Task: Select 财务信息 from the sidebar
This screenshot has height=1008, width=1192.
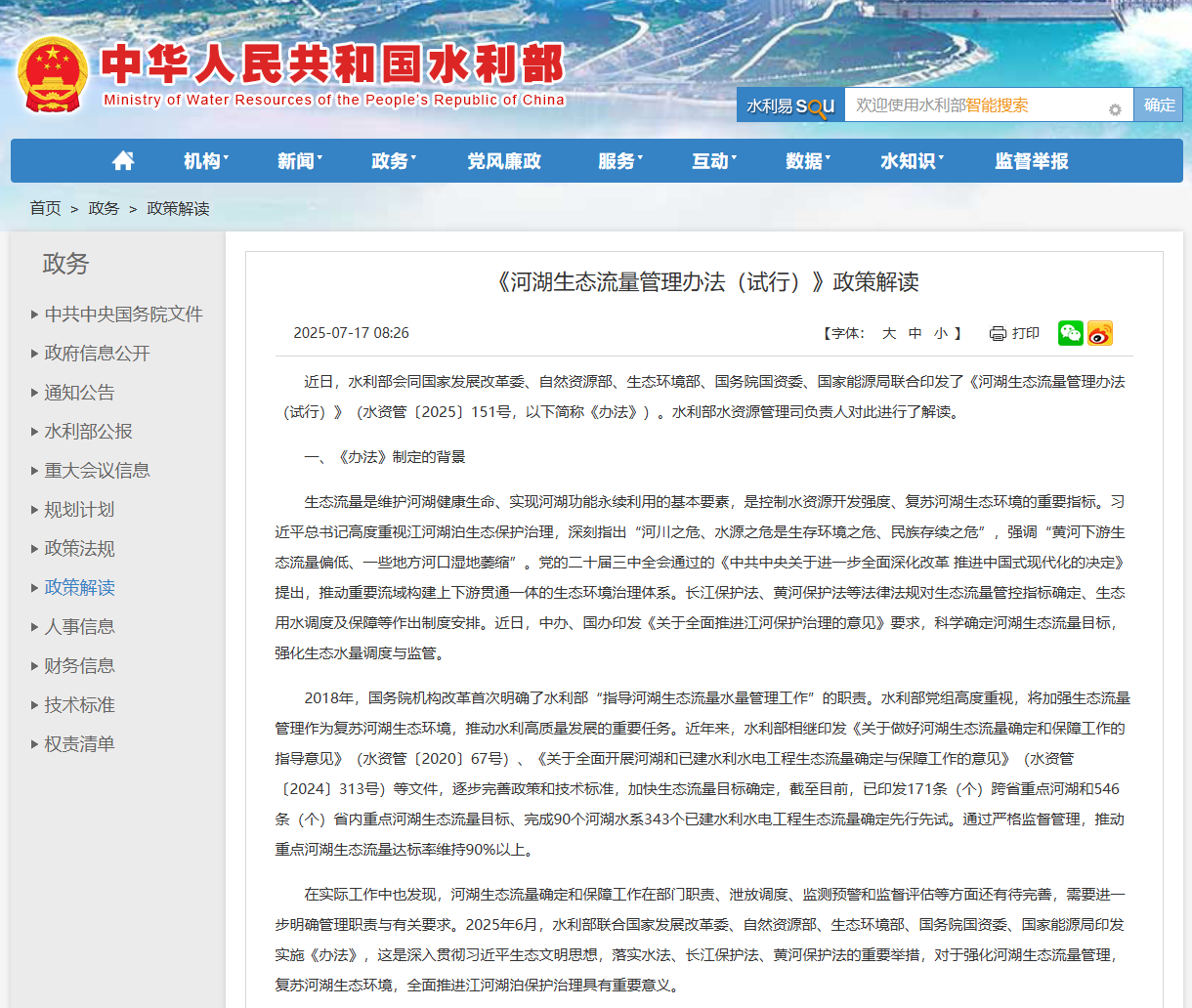Action: (x=80, y=666)
